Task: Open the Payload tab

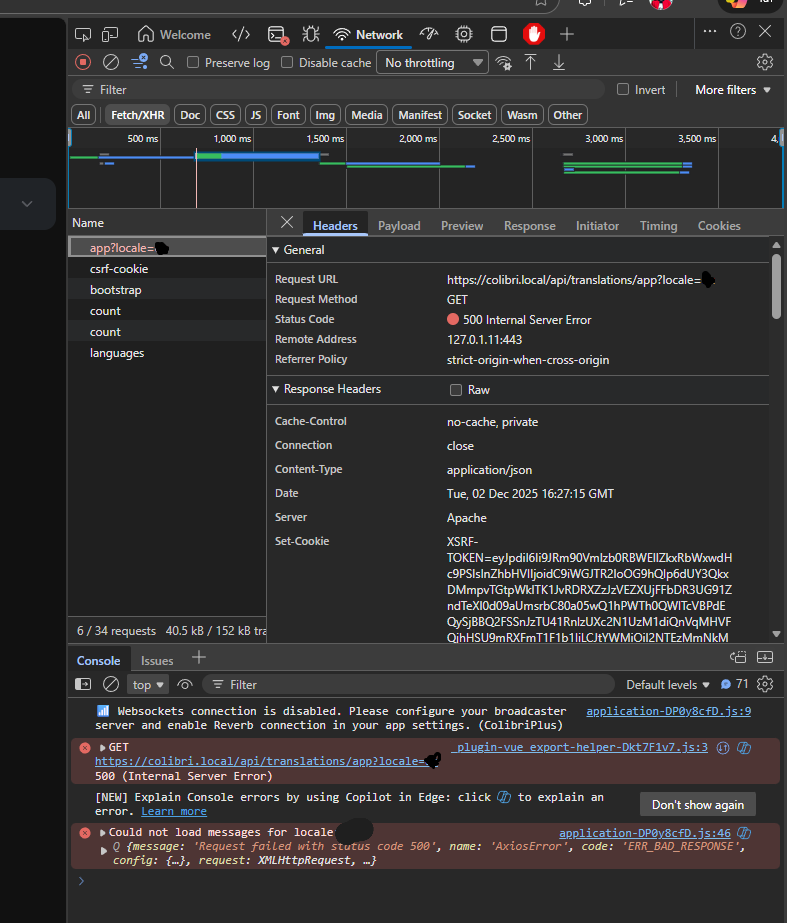Action: point(399,226)
